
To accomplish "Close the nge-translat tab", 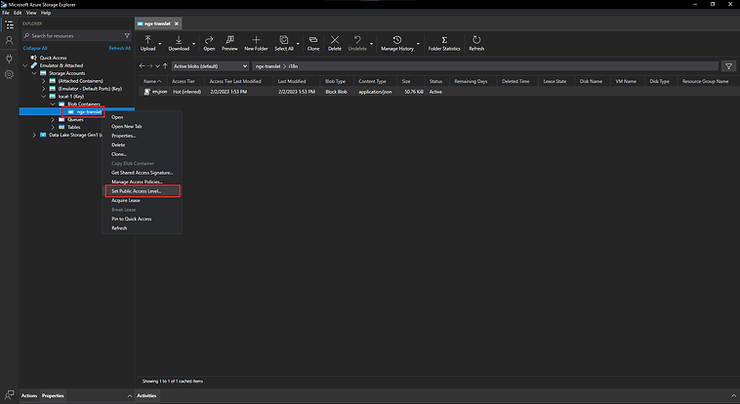I will [177, 24].
